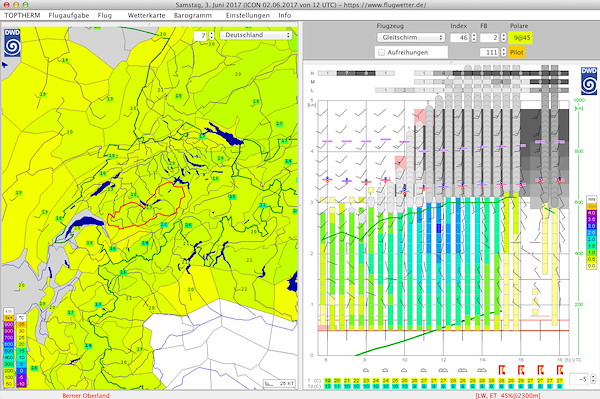The height and width of the screenshot is (399, 600).
Task: Open the Wetterkarte menu
Action: 147,15
